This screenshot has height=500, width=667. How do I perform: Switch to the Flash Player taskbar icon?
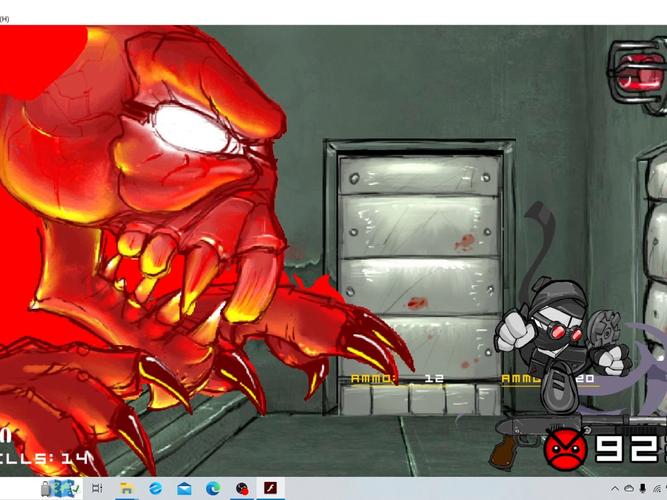(271, 488)
